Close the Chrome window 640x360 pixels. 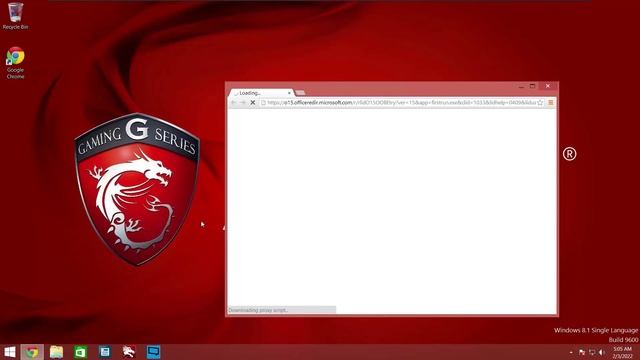click(548, 86)
